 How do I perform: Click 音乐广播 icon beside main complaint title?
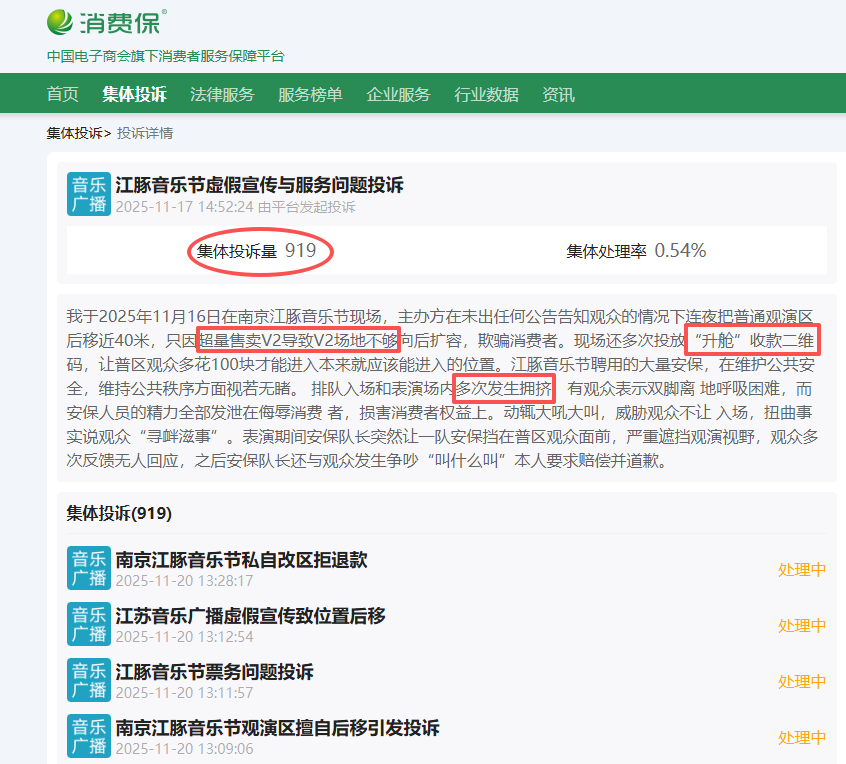click(88, 194)
